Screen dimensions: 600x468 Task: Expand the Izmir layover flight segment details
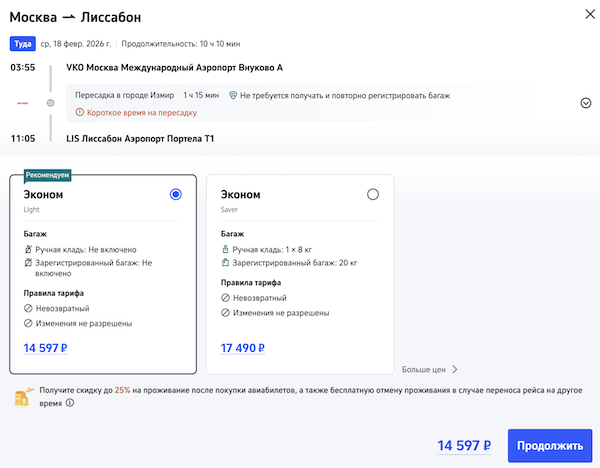pyautogui.click(x=586, y=103)
